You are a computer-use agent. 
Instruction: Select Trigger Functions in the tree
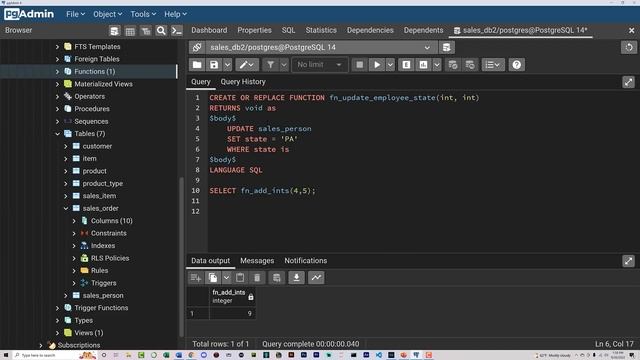pos(101,308)
